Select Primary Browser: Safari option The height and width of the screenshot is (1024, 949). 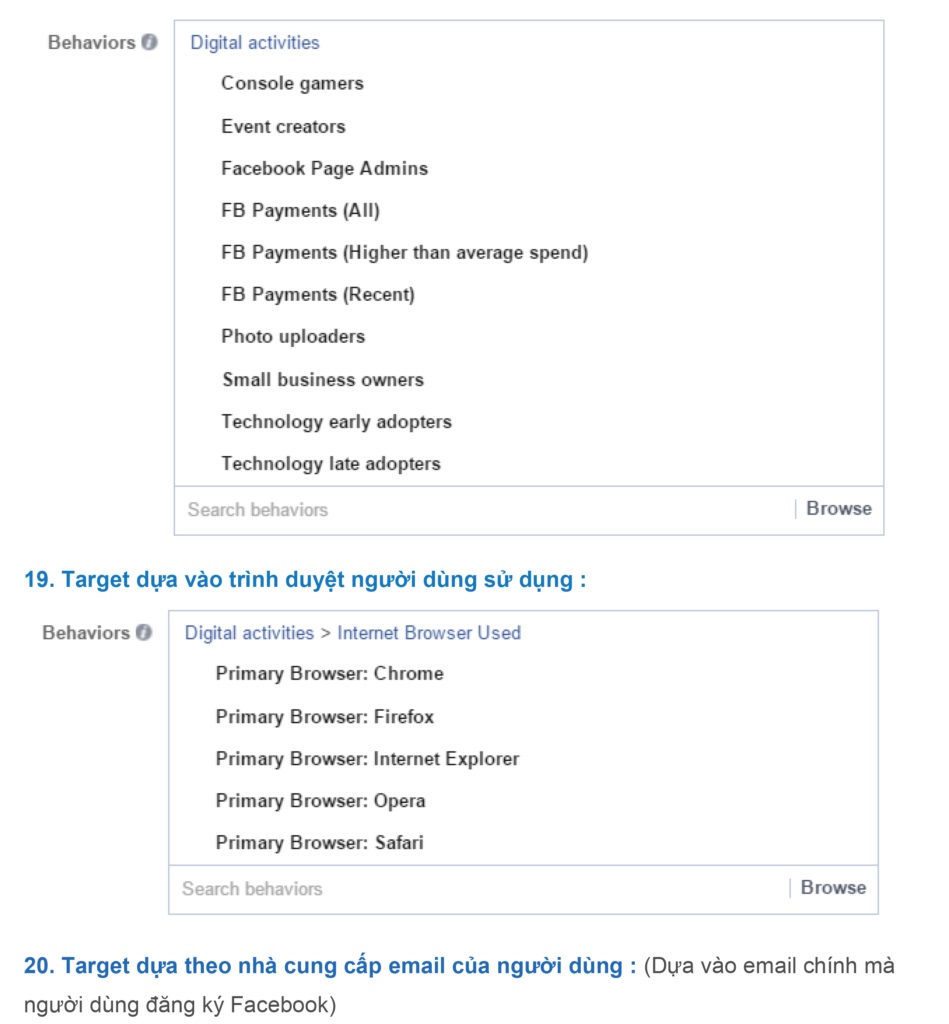[320, 843]
